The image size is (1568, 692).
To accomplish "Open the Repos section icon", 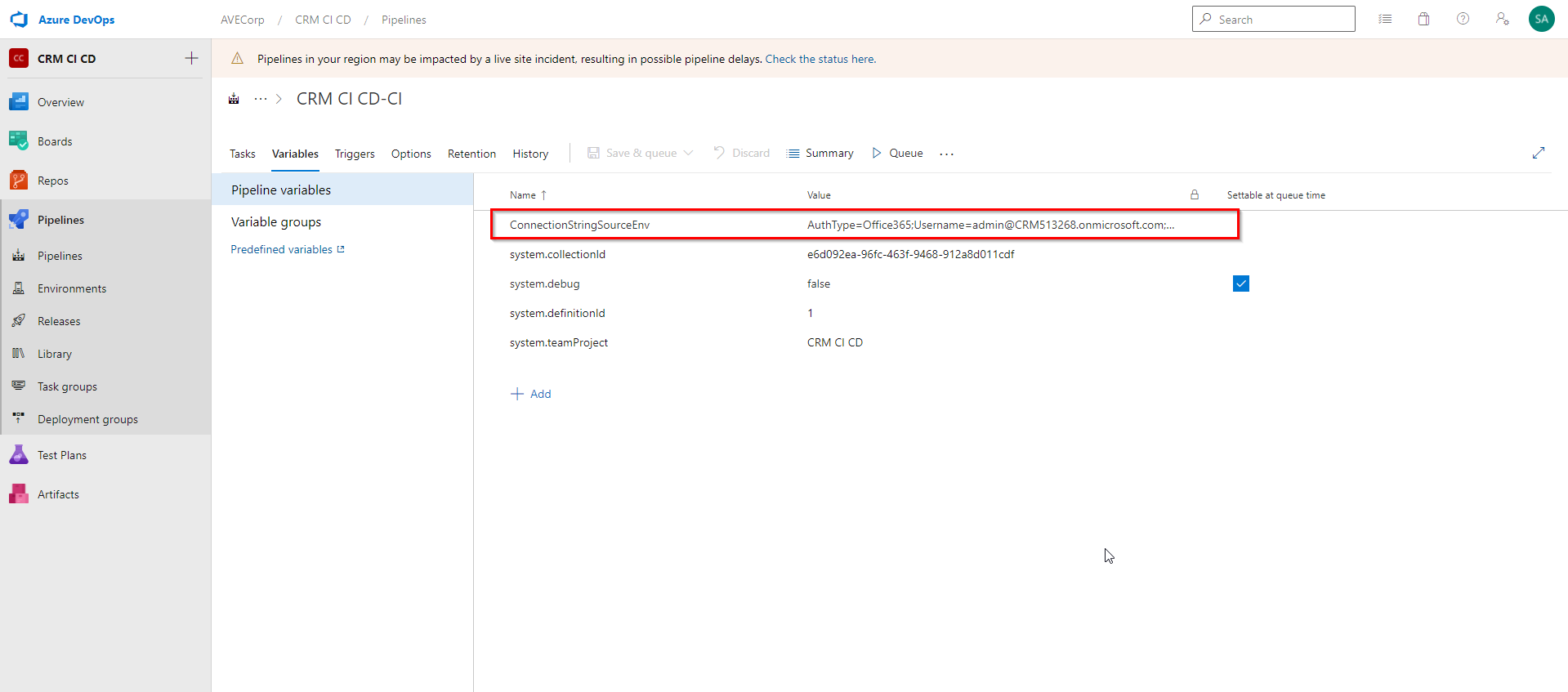I will 19,181.
